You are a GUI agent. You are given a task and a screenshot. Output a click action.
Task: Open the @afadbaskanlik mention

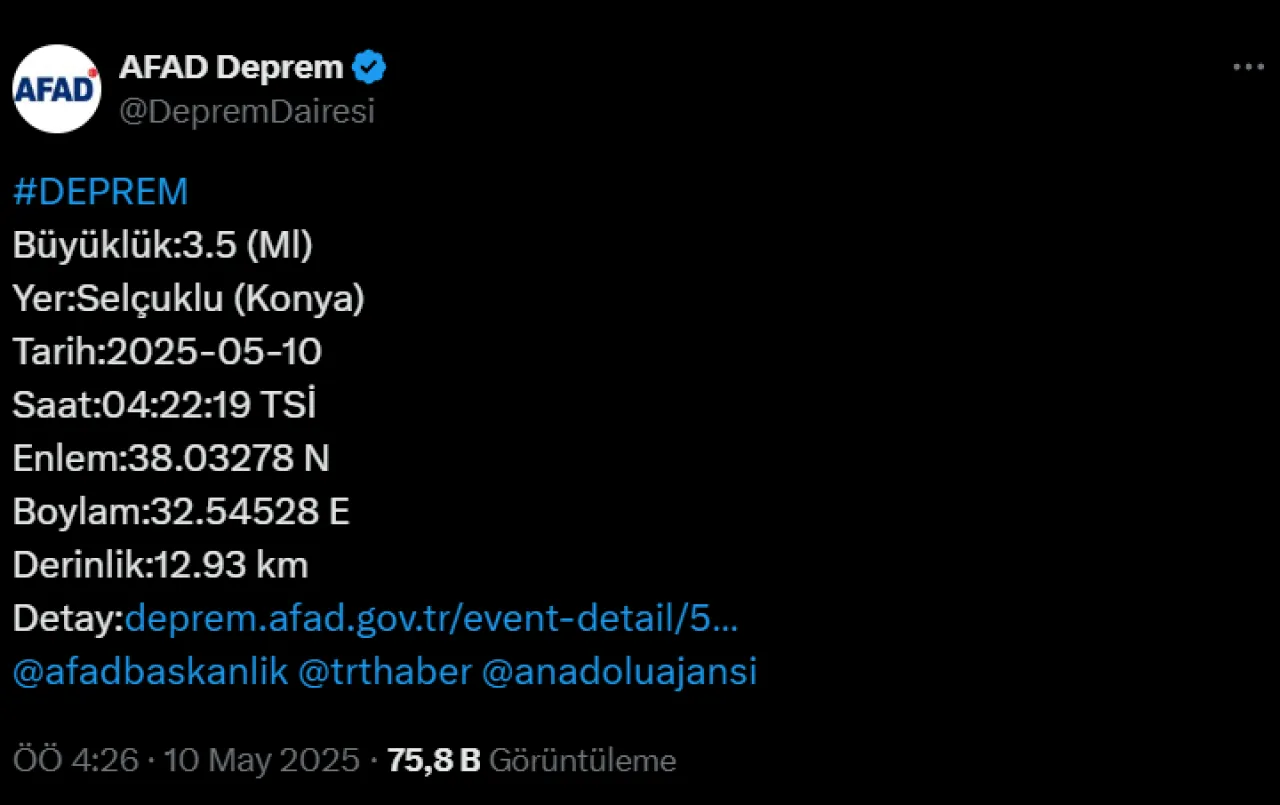coord(151,672)
